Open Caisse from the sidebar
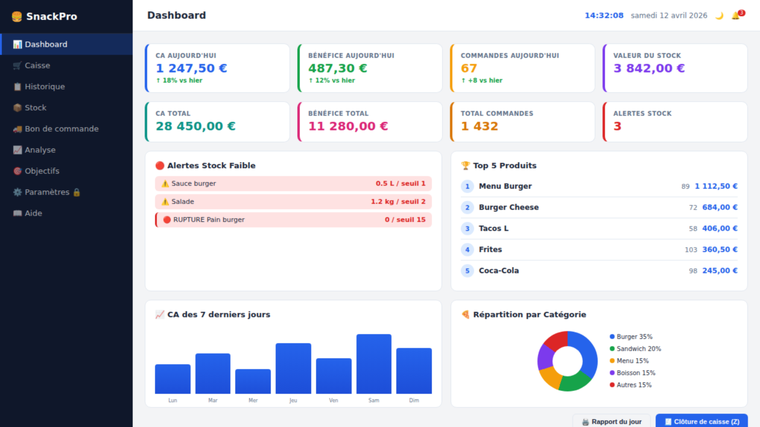The image size is (760, 427). click(37, 65)
